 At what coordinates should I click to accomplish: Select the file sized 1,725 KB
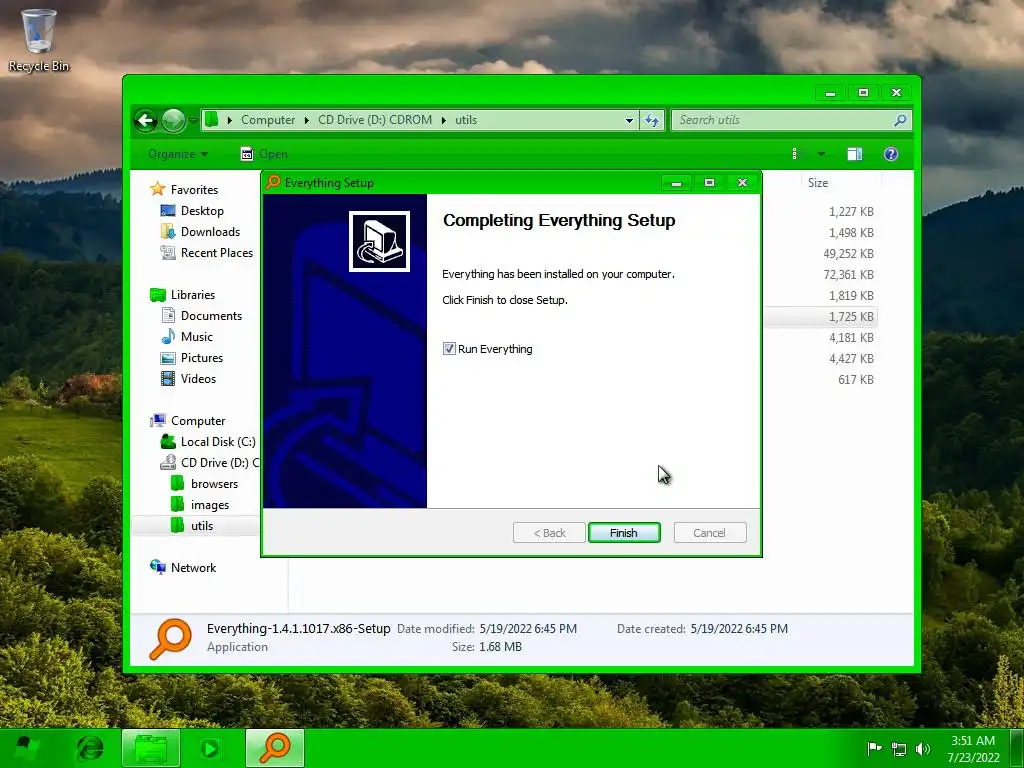851,317
